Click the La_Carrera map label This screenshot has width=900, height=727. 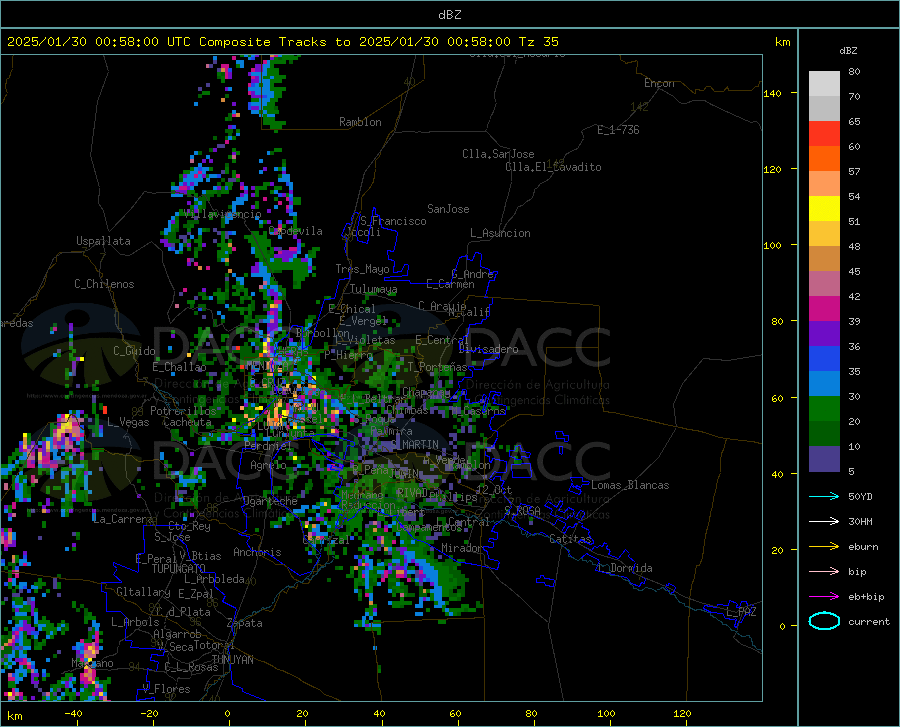(x=123, y=519)
